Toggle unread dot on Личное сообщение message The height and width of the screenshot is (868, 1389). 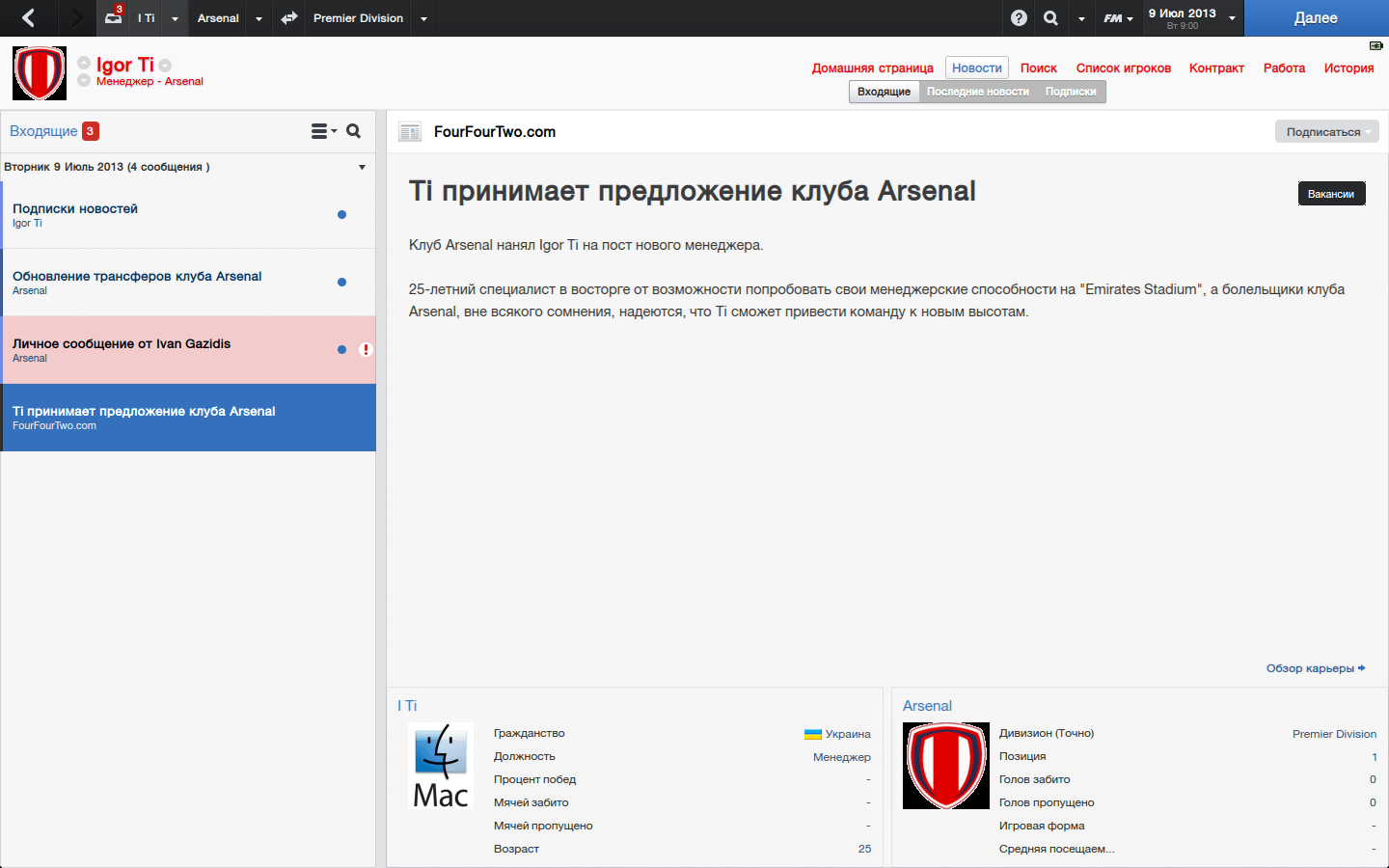click(341, 350)
